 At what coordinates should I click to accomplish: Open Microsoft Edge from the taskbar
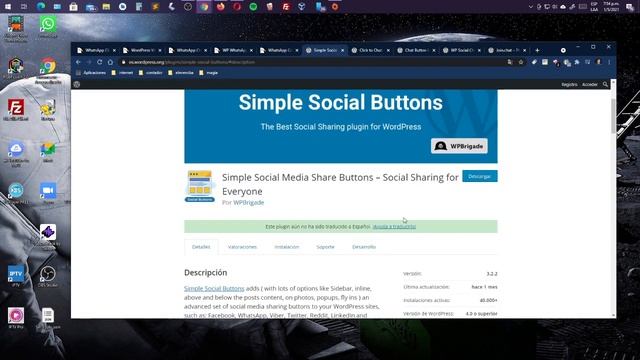tap(41, 7)
